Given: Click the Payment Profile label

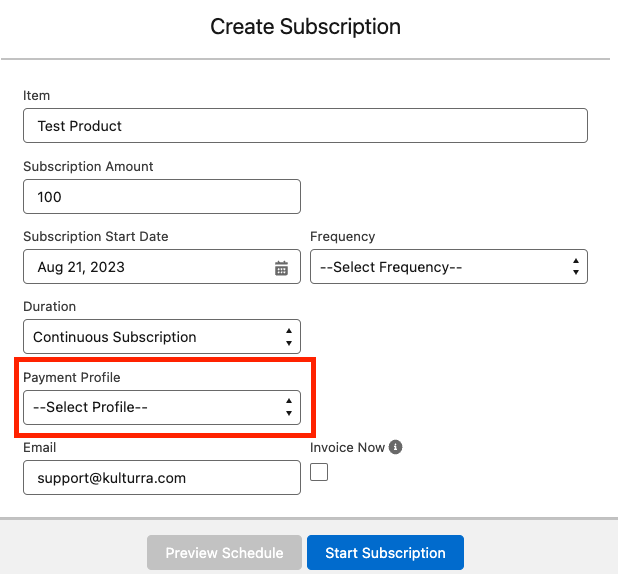Looking at the screenshot, I should [x=71, y=377].
